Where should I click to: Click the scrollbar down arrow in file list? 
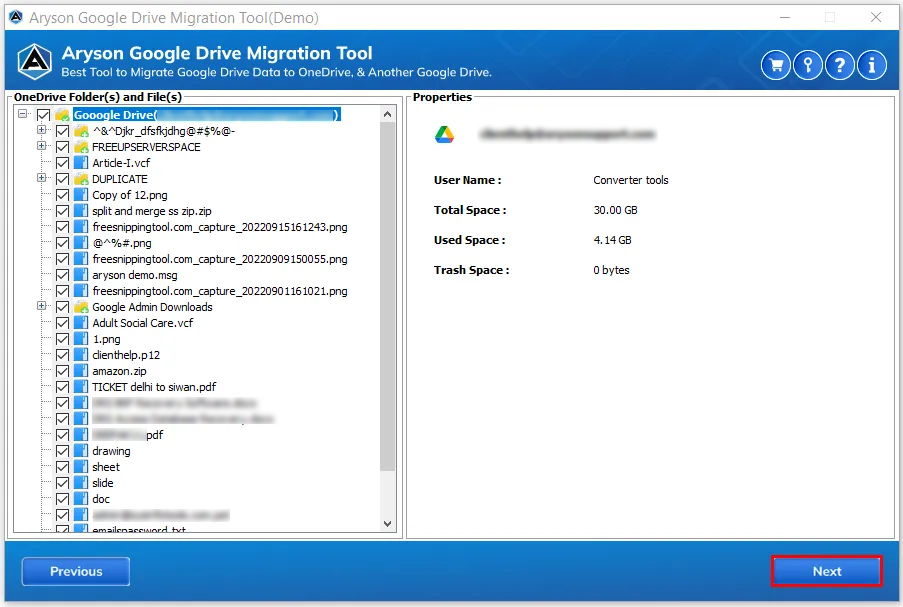tap(388, 523)
